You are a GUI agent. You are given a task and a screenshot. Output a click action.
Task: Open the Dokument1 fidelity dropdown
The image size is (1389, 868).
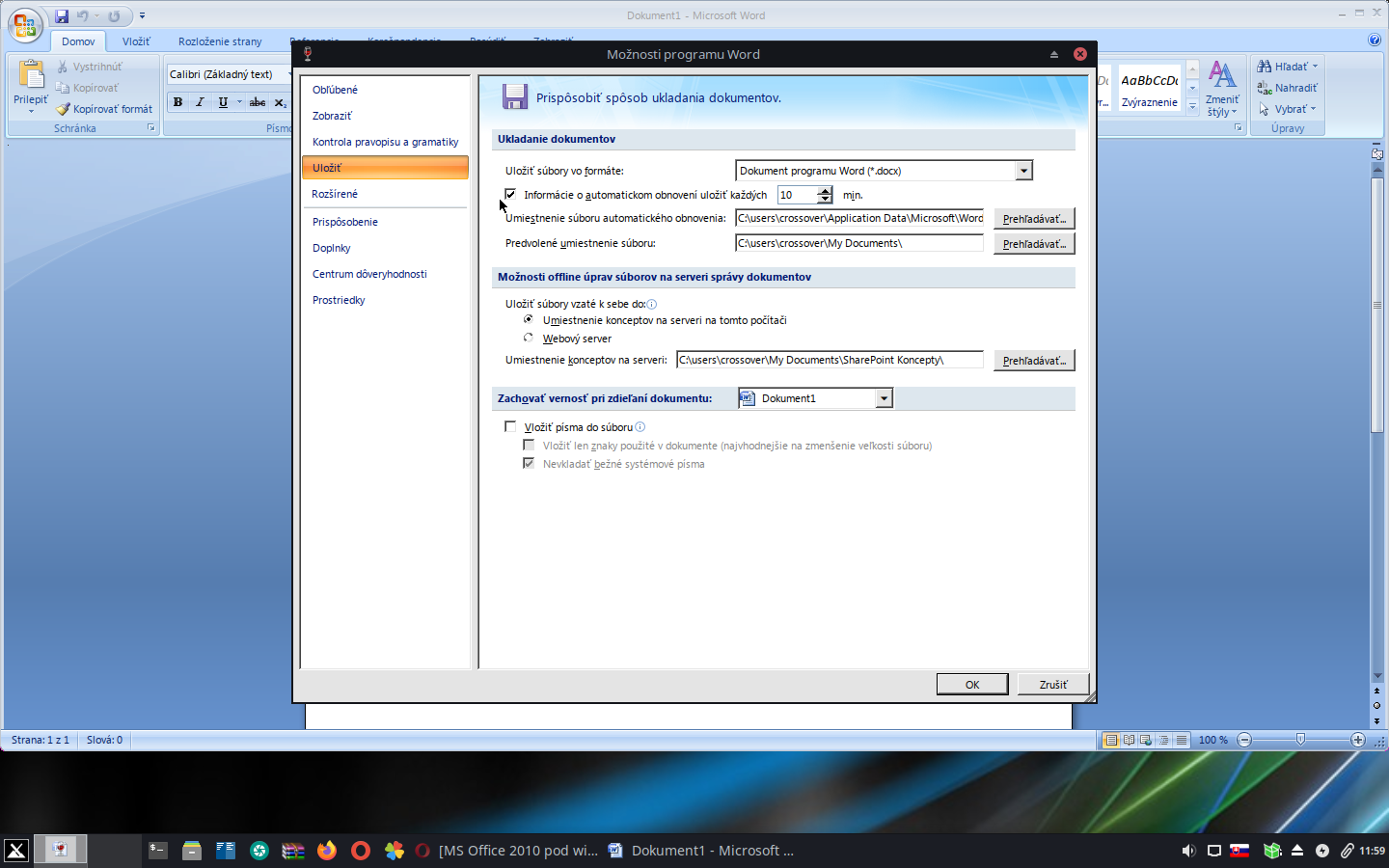[884, 398]
